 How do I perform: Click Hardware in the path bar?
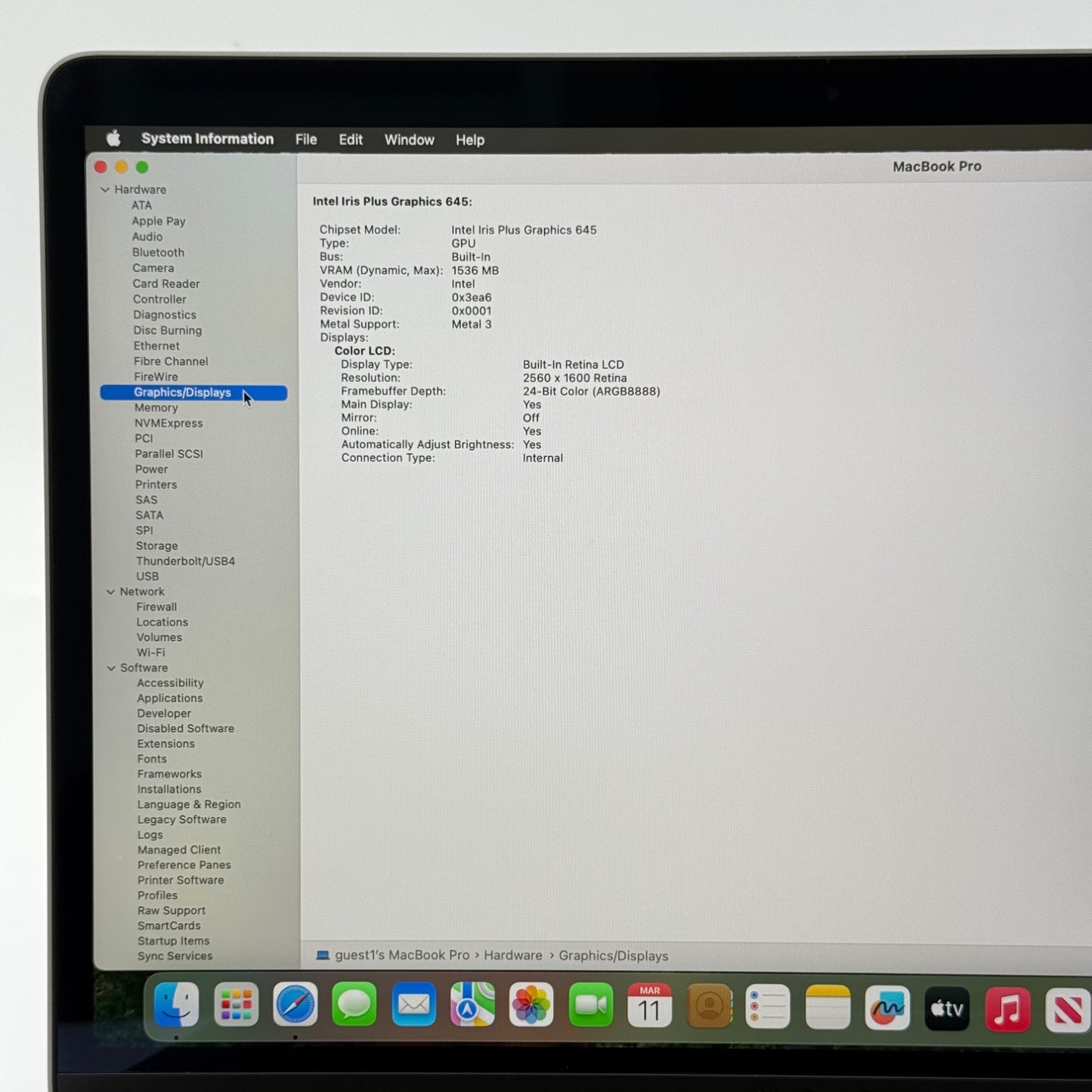point(513,955)
